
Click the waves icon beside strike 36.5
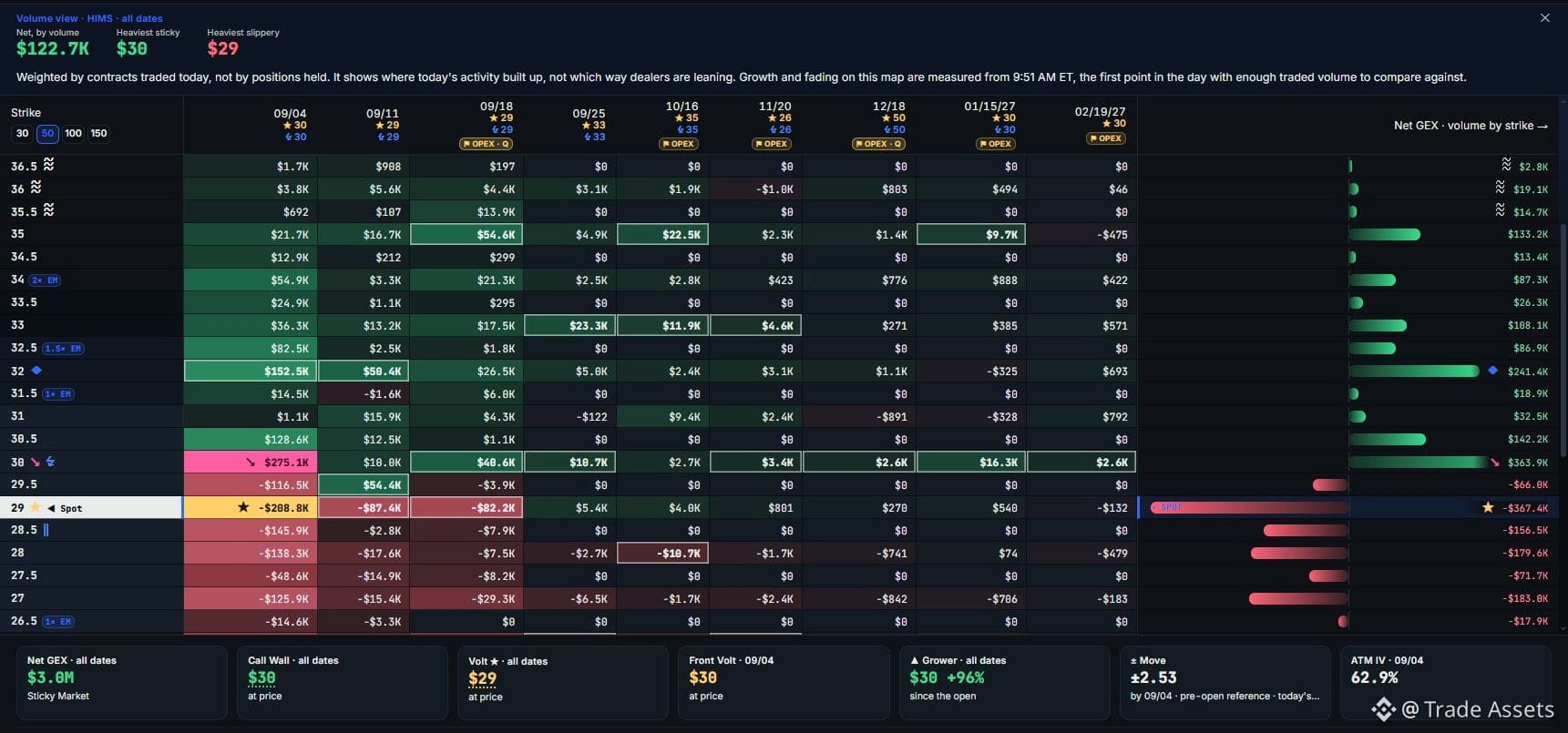48,165
